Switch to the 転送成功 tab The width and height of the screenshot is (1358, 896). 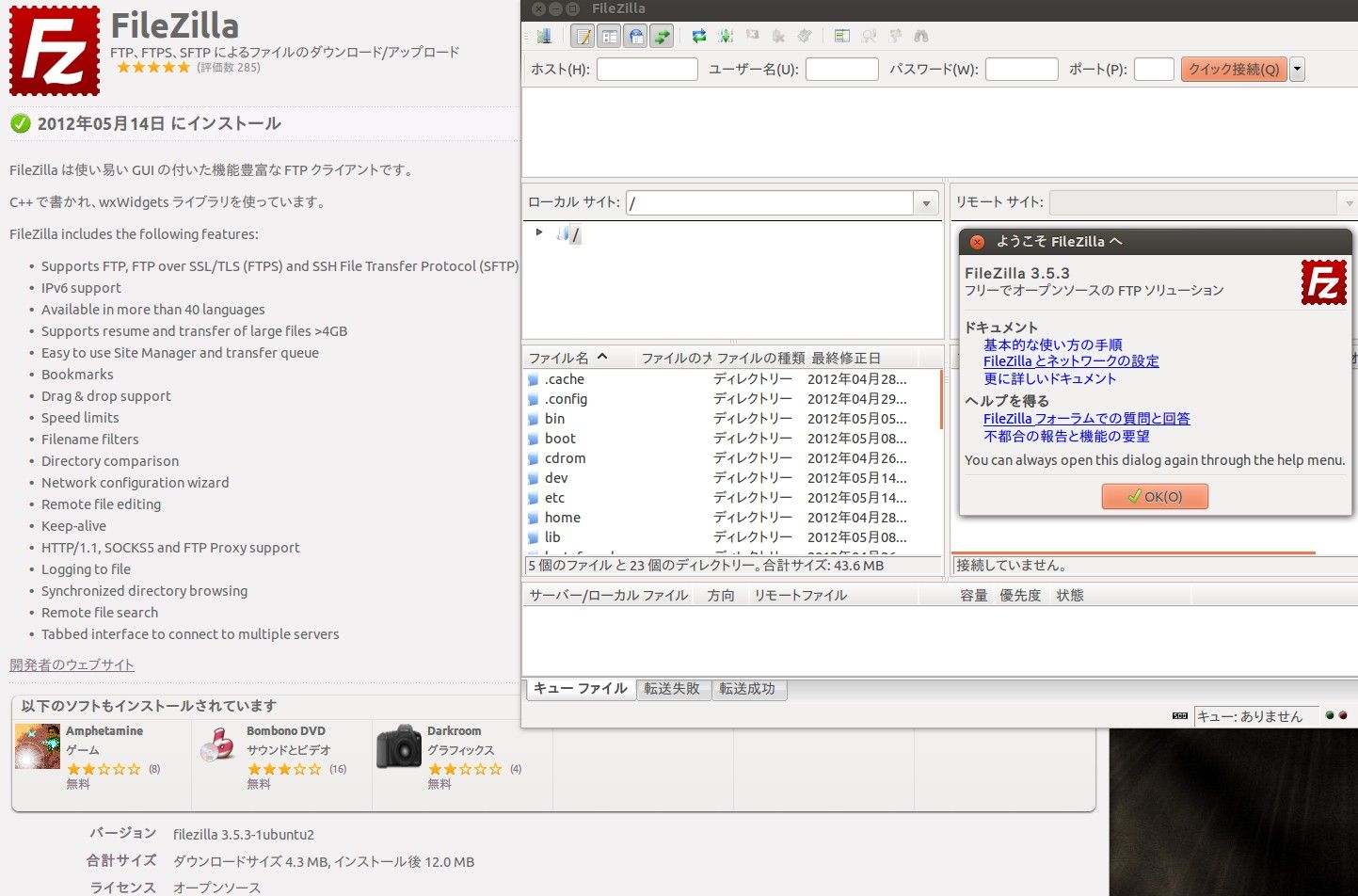point(748,689)
